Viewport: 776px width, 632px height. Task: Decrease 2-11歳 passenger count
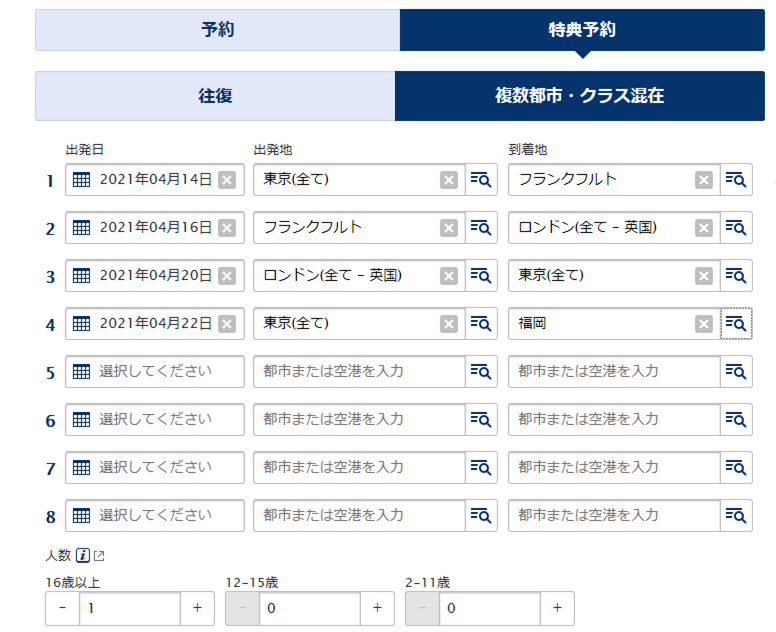coord(423,608)
